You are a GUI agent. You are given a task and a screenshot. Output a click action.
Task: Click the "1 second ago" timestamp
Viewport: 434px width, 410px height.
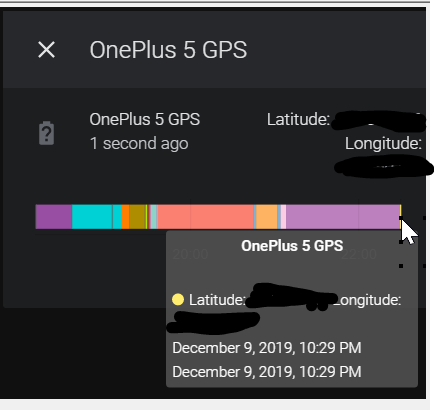pyautogui.click(x=139, y=144)
